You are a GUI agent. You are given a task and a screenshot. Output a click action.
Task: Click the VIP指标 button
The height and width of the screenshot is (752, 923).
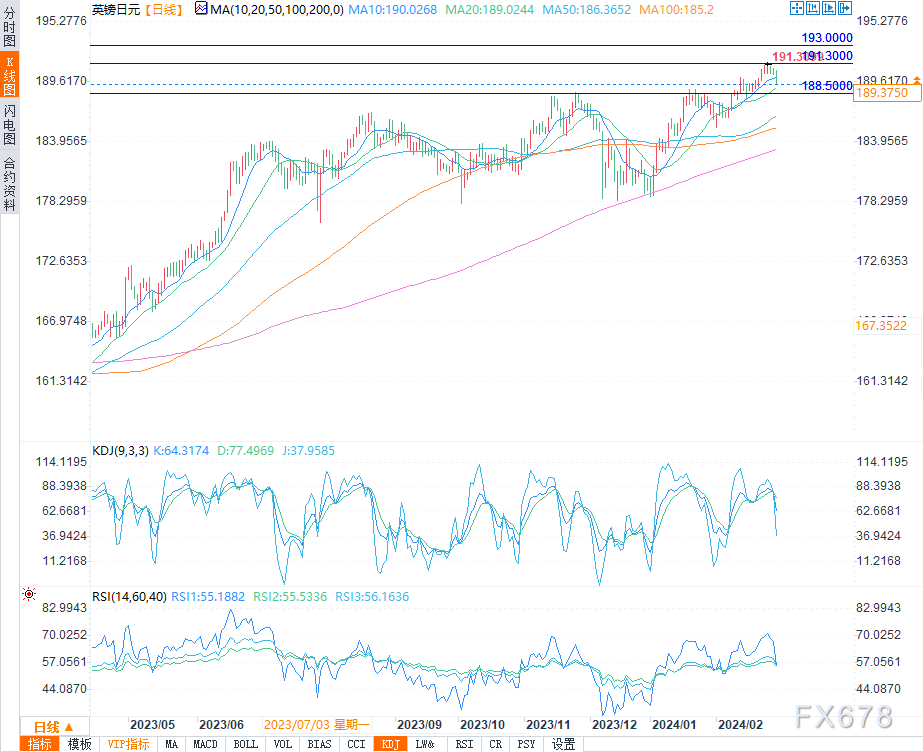pyautogui.click(x=128, y=744)
